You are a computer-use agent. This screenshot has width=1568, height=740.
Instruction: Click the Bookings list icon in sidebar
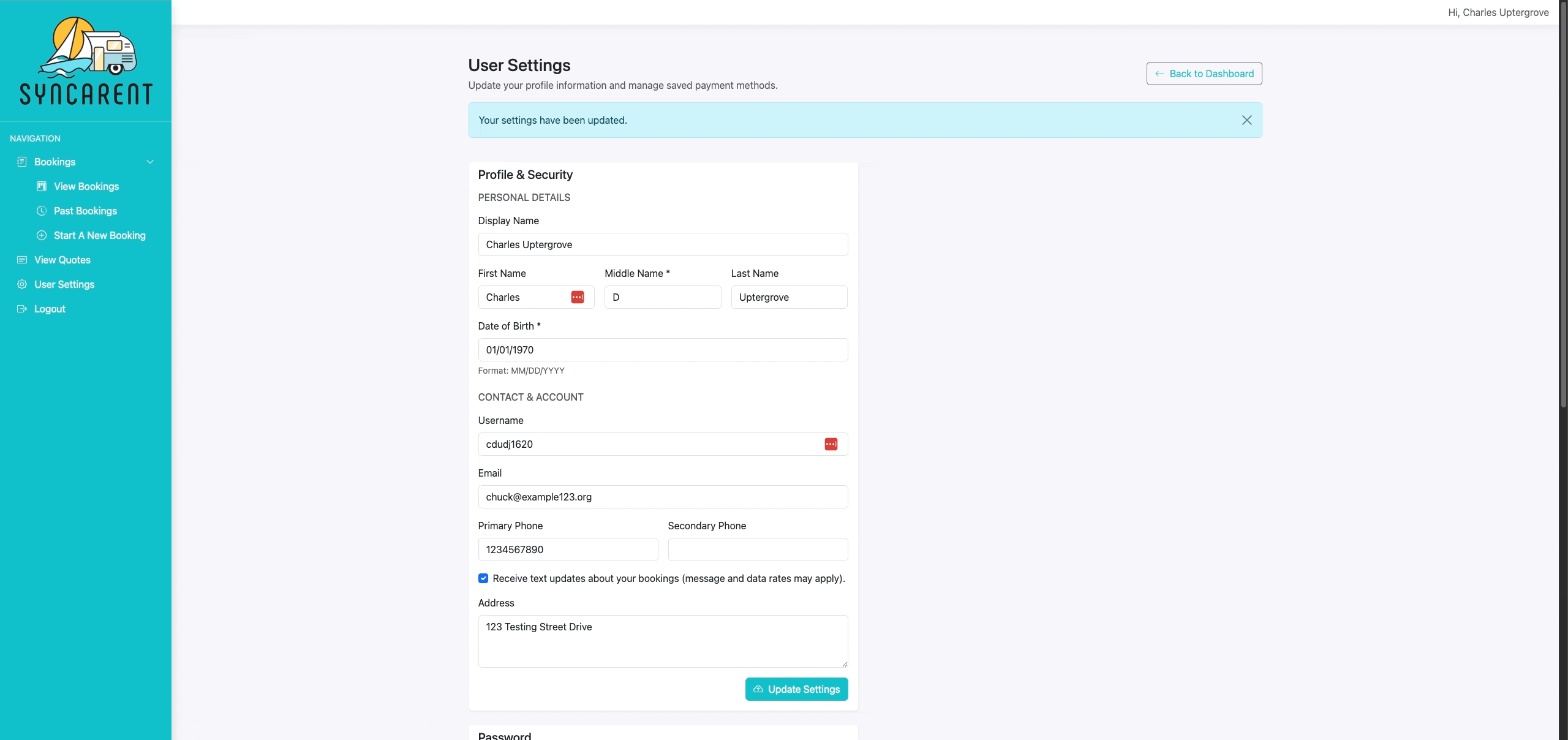22,162
